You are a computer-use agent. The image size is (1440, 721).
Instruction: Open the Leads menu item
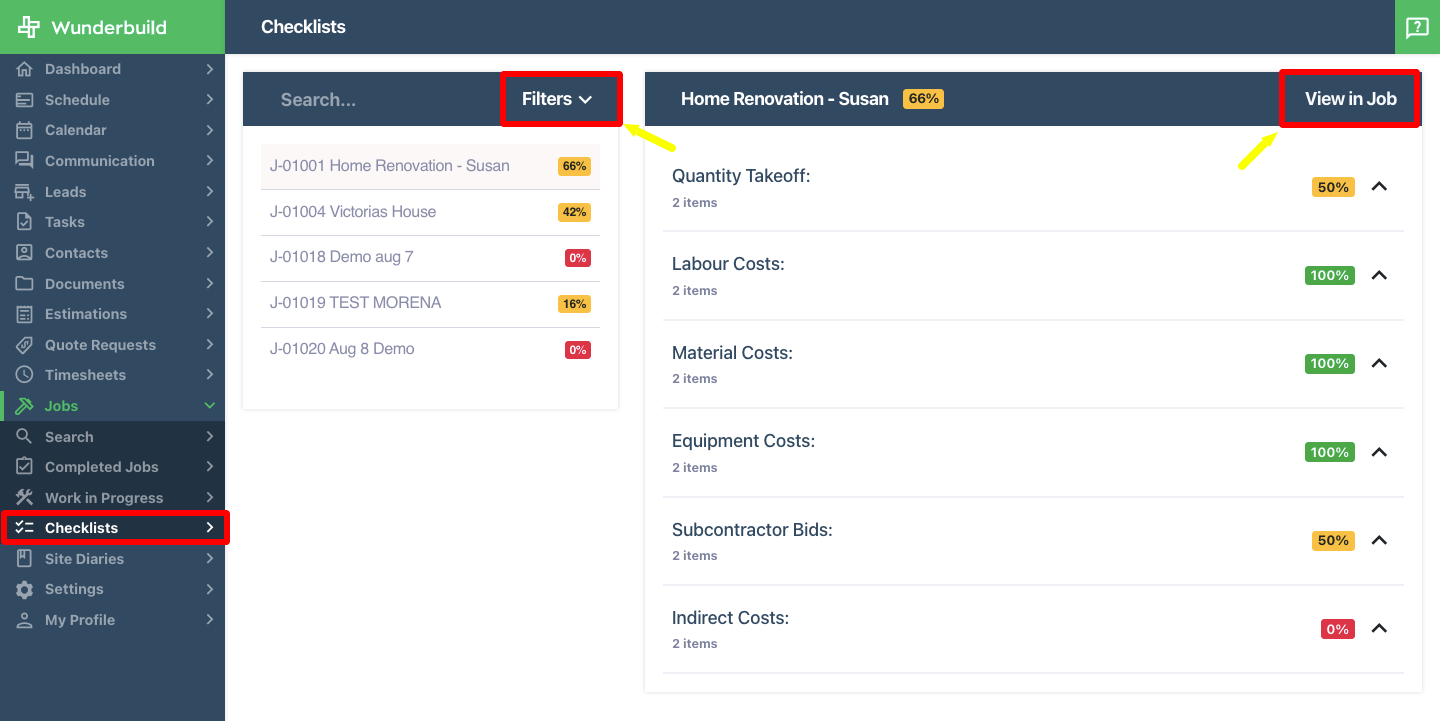pos(112,192)
